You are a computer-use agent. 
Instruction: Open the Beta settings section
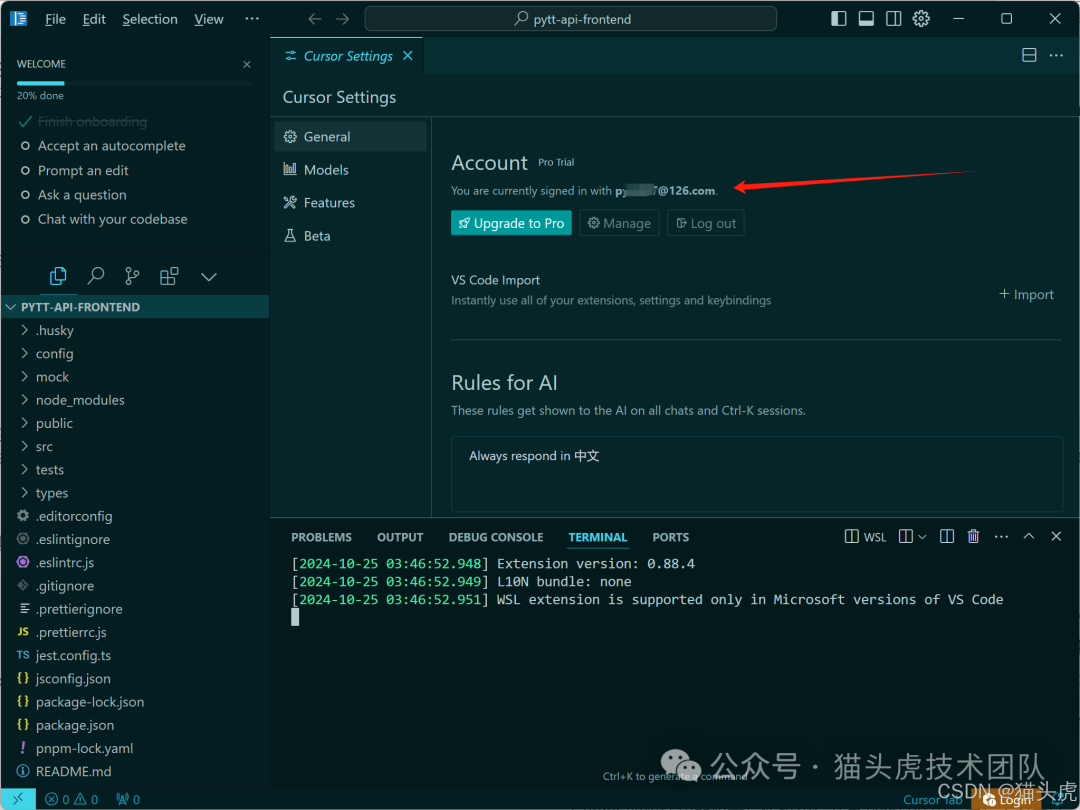[x=350, y=236]
